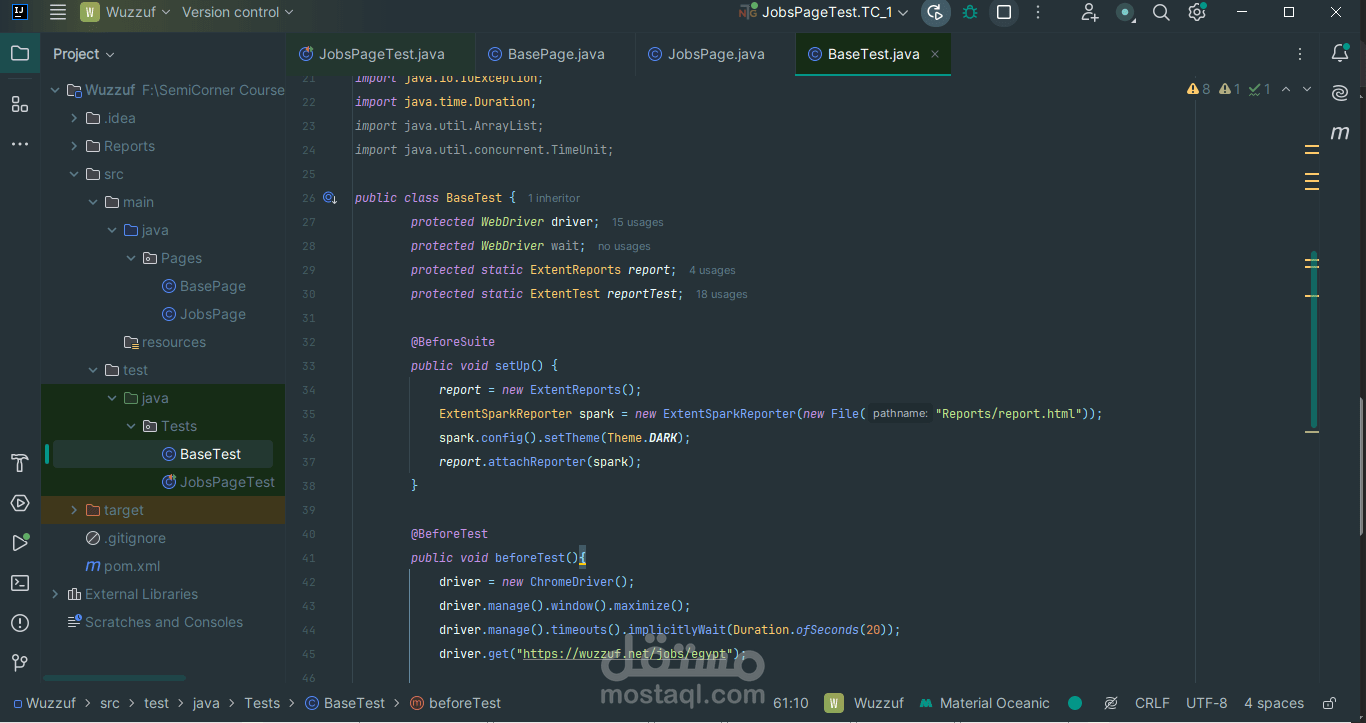Collapse the Pages package
Screen dimensions: 1366x723
point(131,258)
